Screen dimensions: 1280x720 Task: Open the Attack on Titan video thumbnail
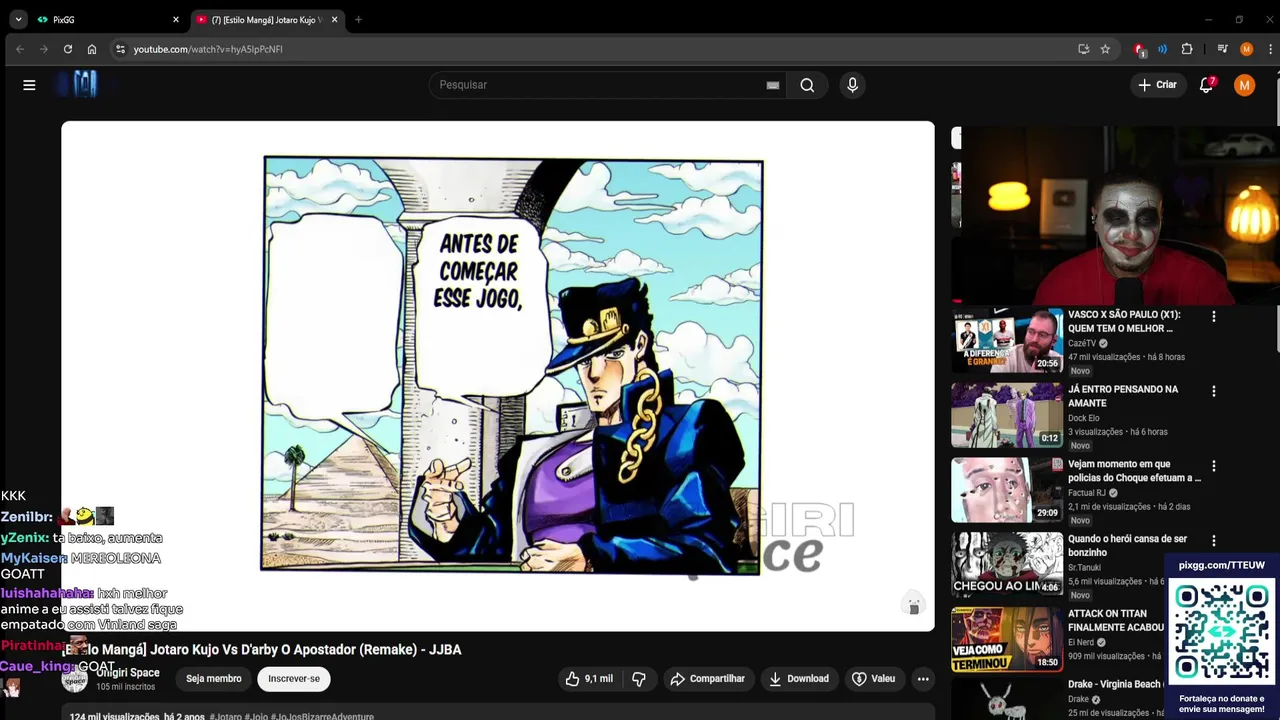tap(1007, 639)
